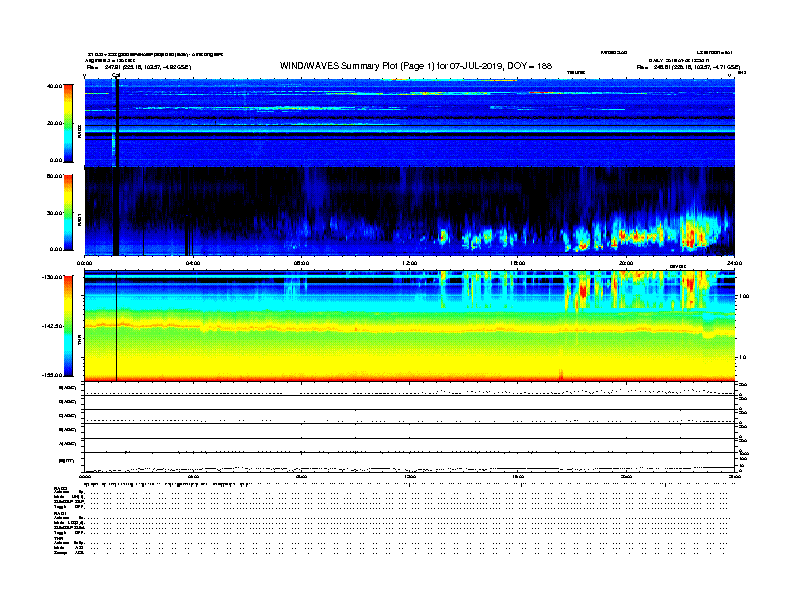Click the 04:00 time label below RAD1 panel
792x612 pixels.
(193, 263)
